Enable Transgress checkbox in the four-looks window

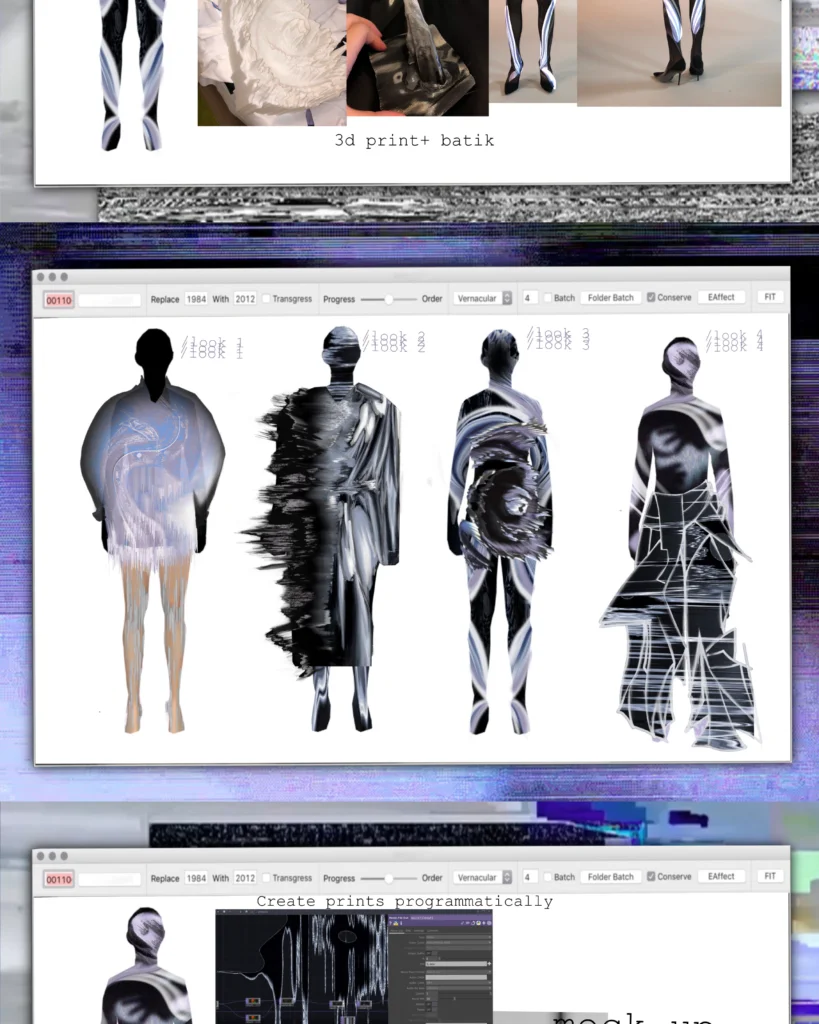pos(267,299)
